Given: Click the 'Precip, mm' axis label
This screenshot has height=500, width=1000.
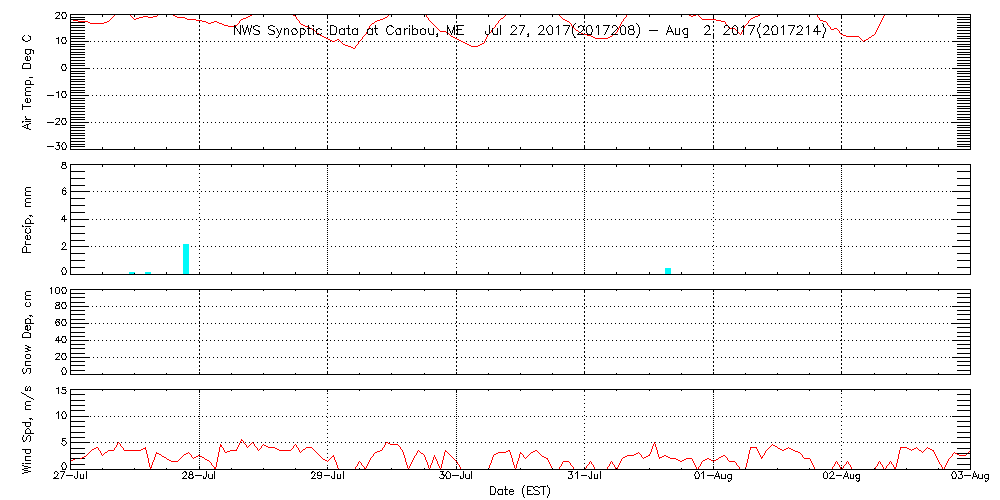Looking at the screenshot, I should point(28,219).
